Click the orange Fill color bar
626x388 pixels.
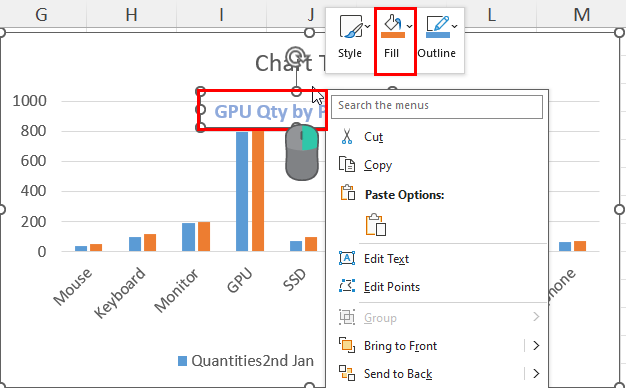393,35
